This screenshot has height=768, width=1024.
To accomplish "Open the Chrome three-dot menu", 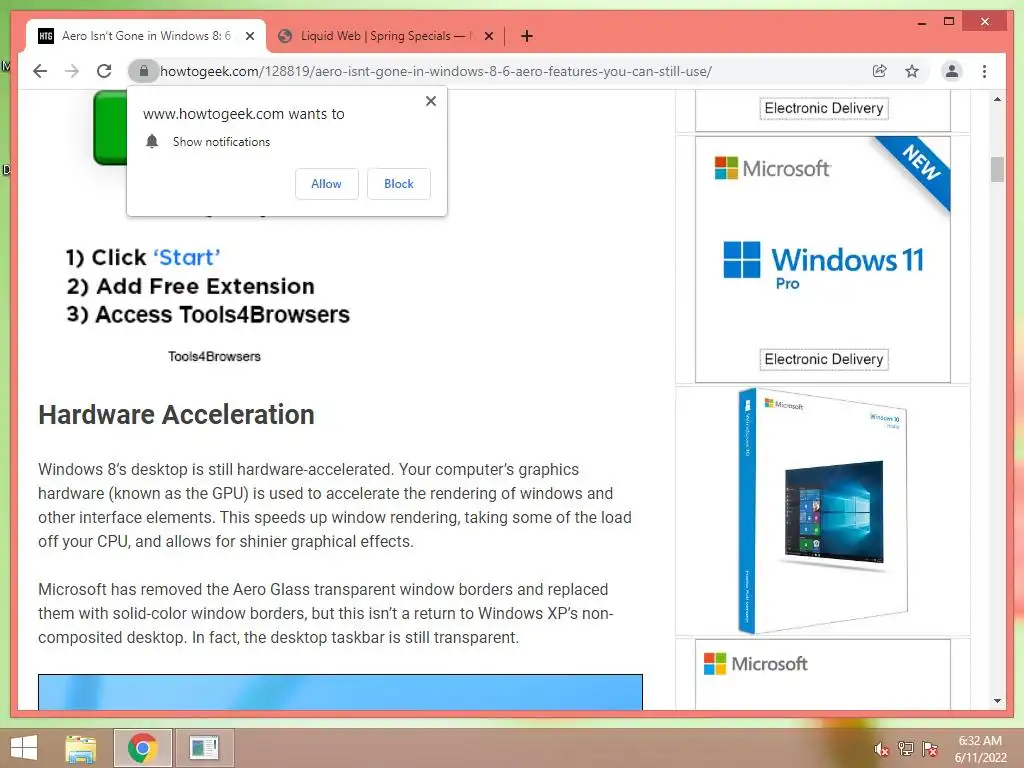I will 984,71.
